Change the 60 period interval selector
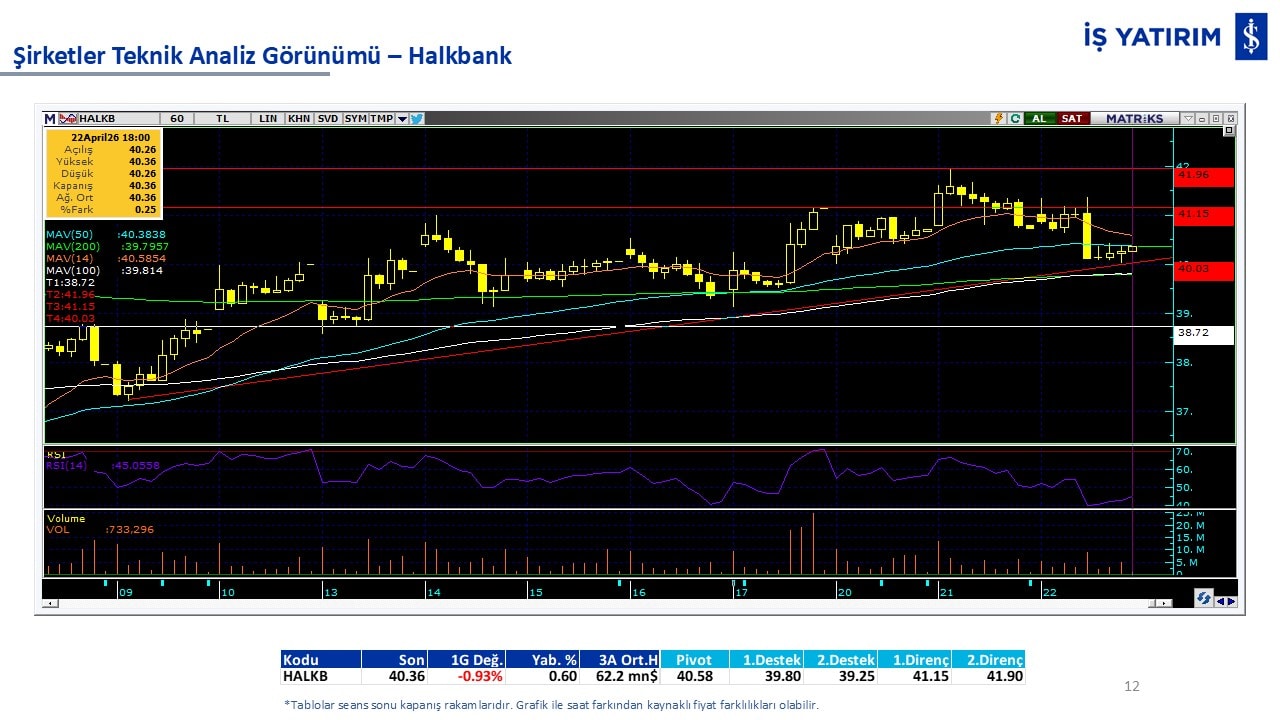 click(177, 118)
